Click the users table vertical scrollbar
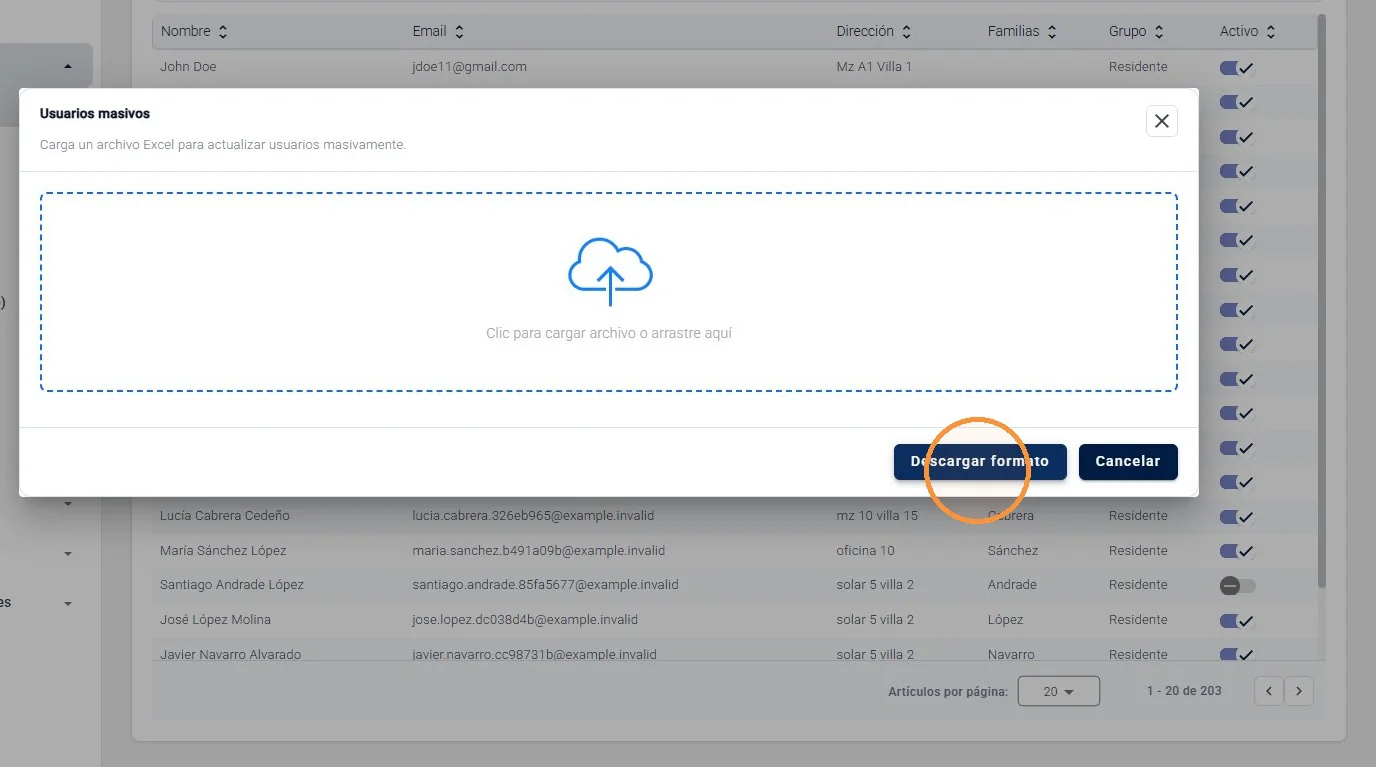Image resolution: width=1376 pixels, height=767 pixels. [1322, 300]
